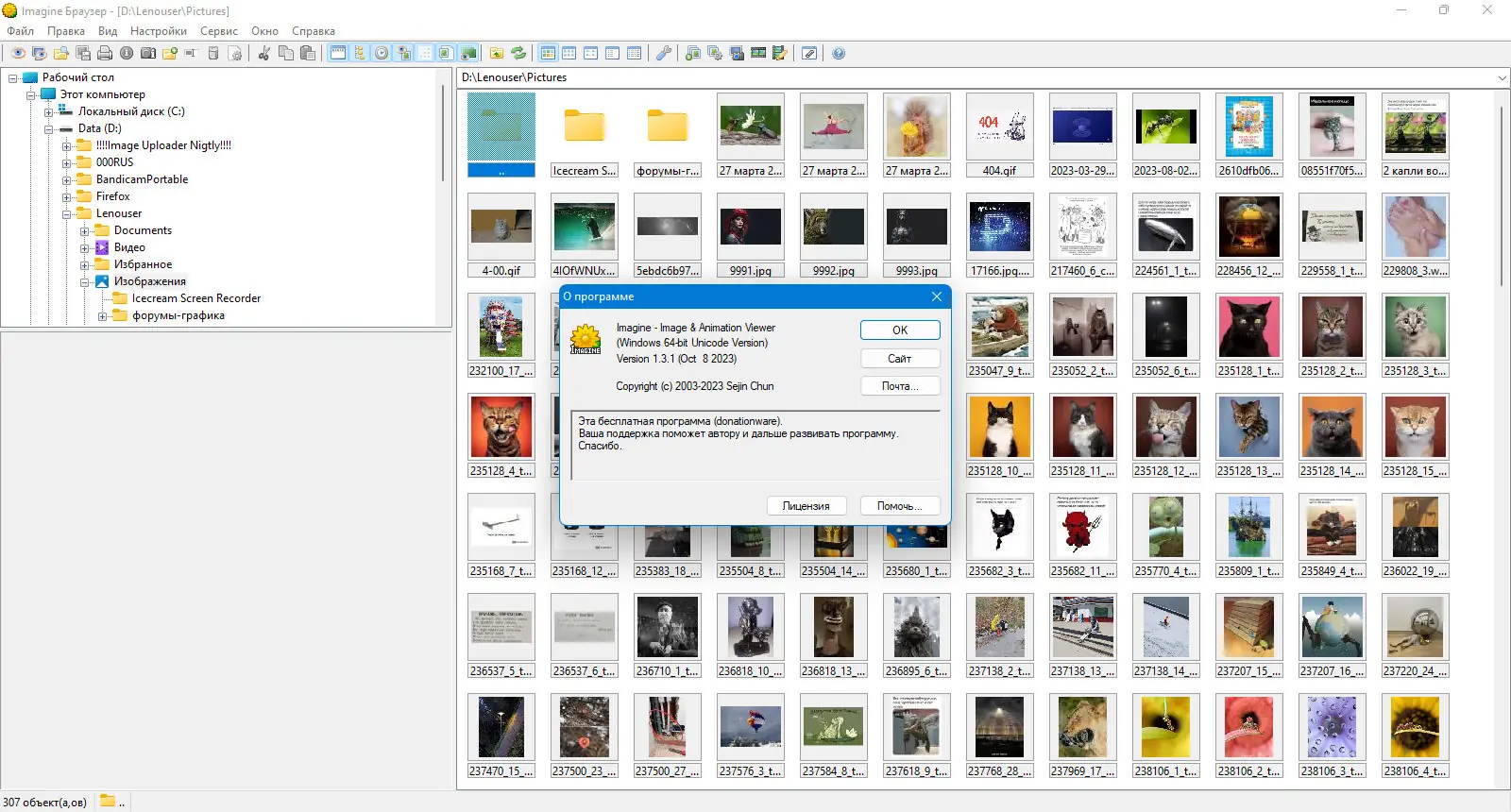Image resolution: width=1511 pixels, height=812 pixels.
Task: Select the 404.gif thumbnail
Action: 999,135
